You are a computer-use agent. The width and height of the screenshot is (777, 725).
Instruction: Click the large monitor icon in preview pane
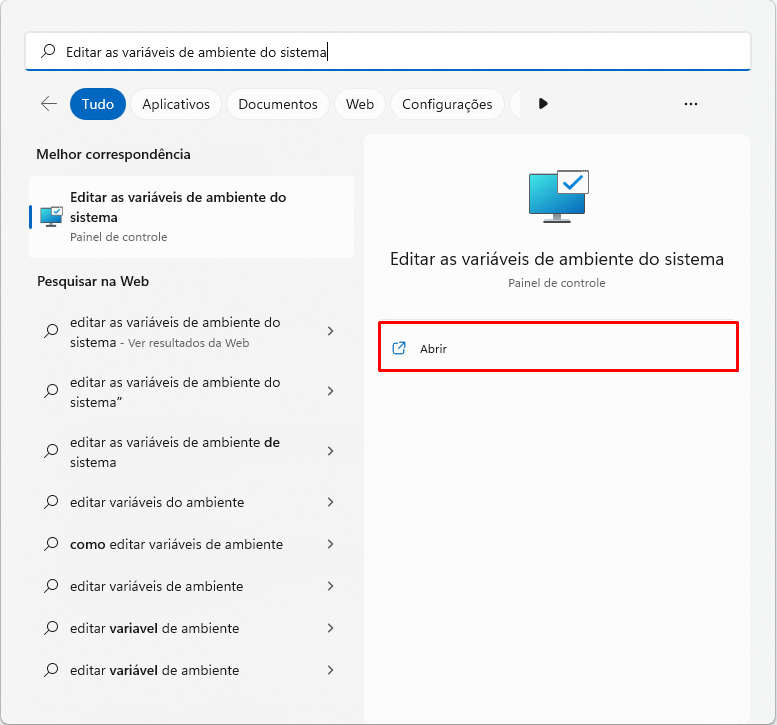pyautogui.click(x=559, y=196)
